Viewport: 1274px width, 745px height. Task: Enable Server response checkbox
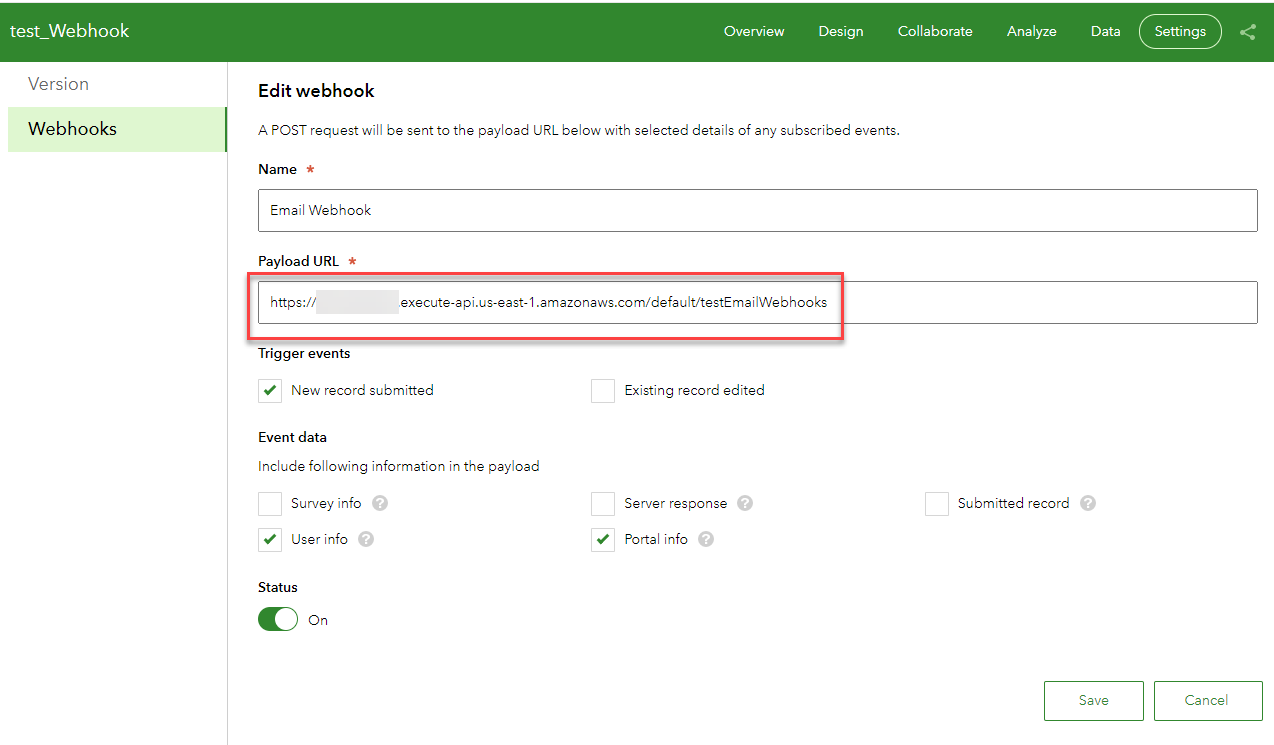click(603, 503)
